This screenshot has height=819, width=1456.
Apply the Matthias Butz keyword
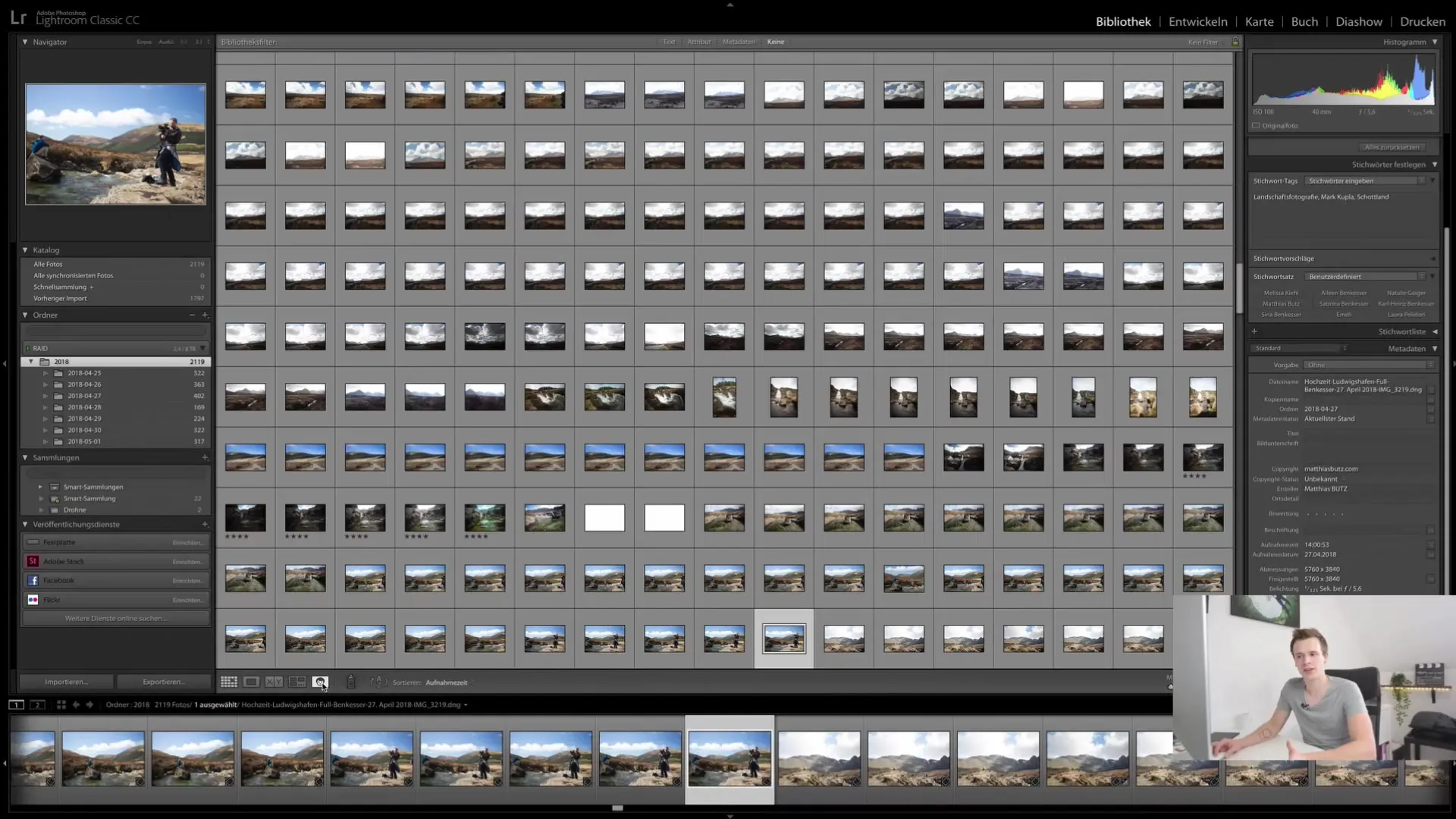click(x=1281, y=303)
